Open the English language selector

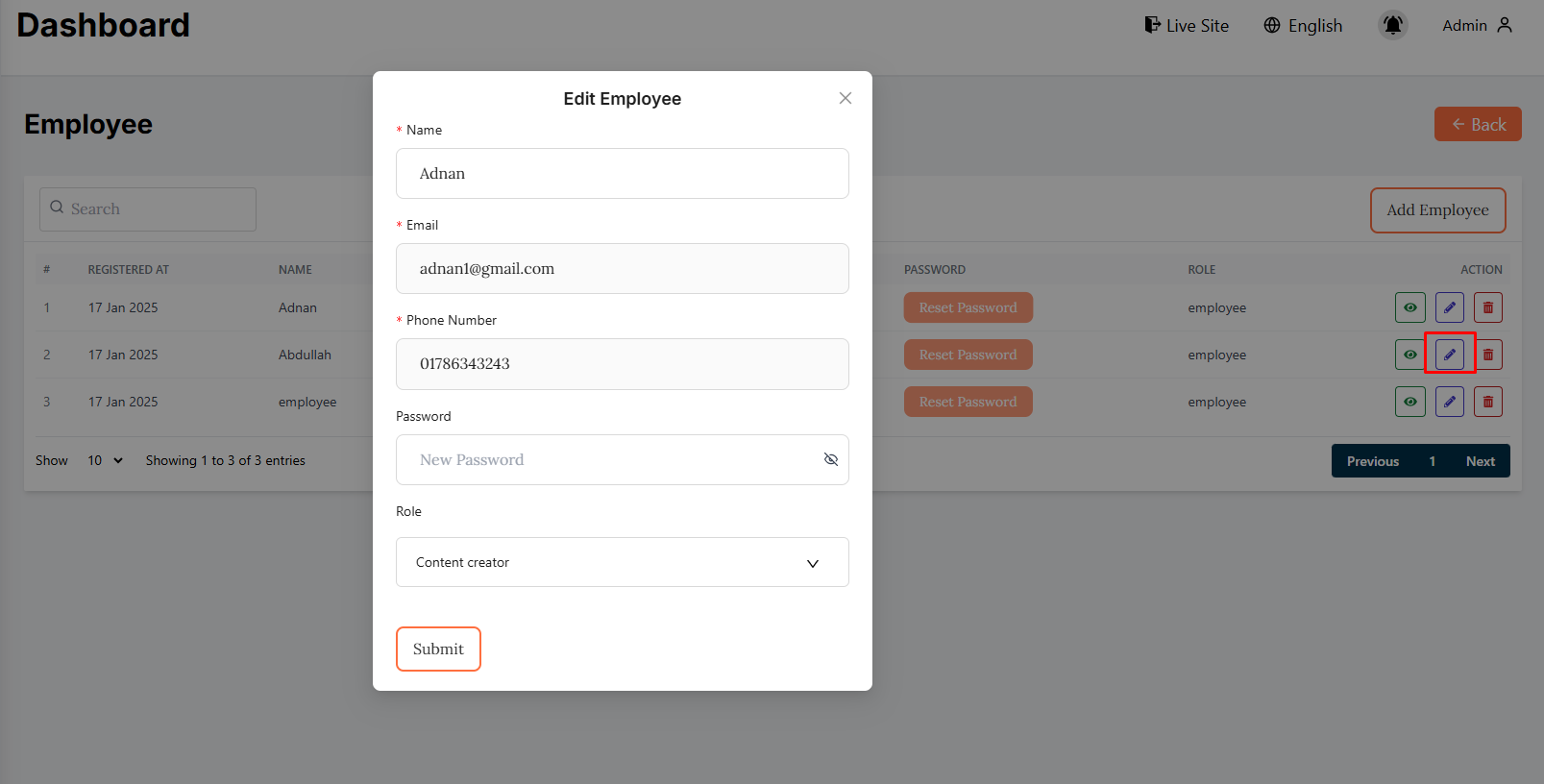point(1303,26)
